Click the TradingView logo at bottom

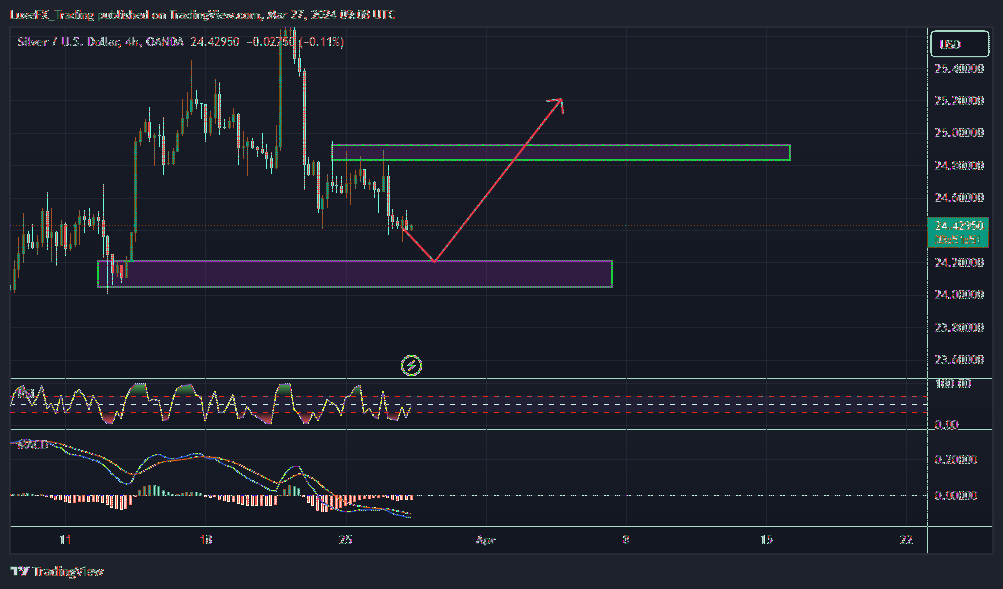pos(58,571)
